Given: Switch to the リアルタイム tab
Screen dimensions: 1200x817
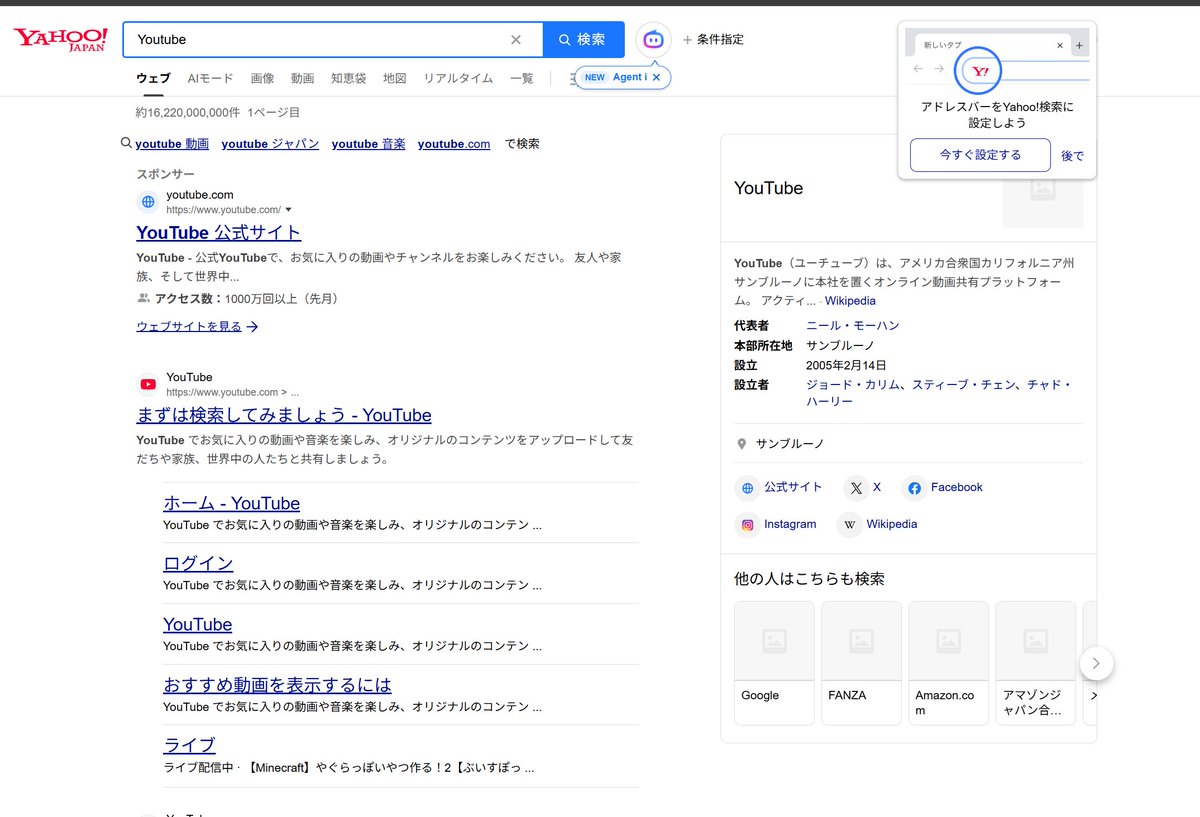Looking at the screenshot, I should [x=458, y=78].
